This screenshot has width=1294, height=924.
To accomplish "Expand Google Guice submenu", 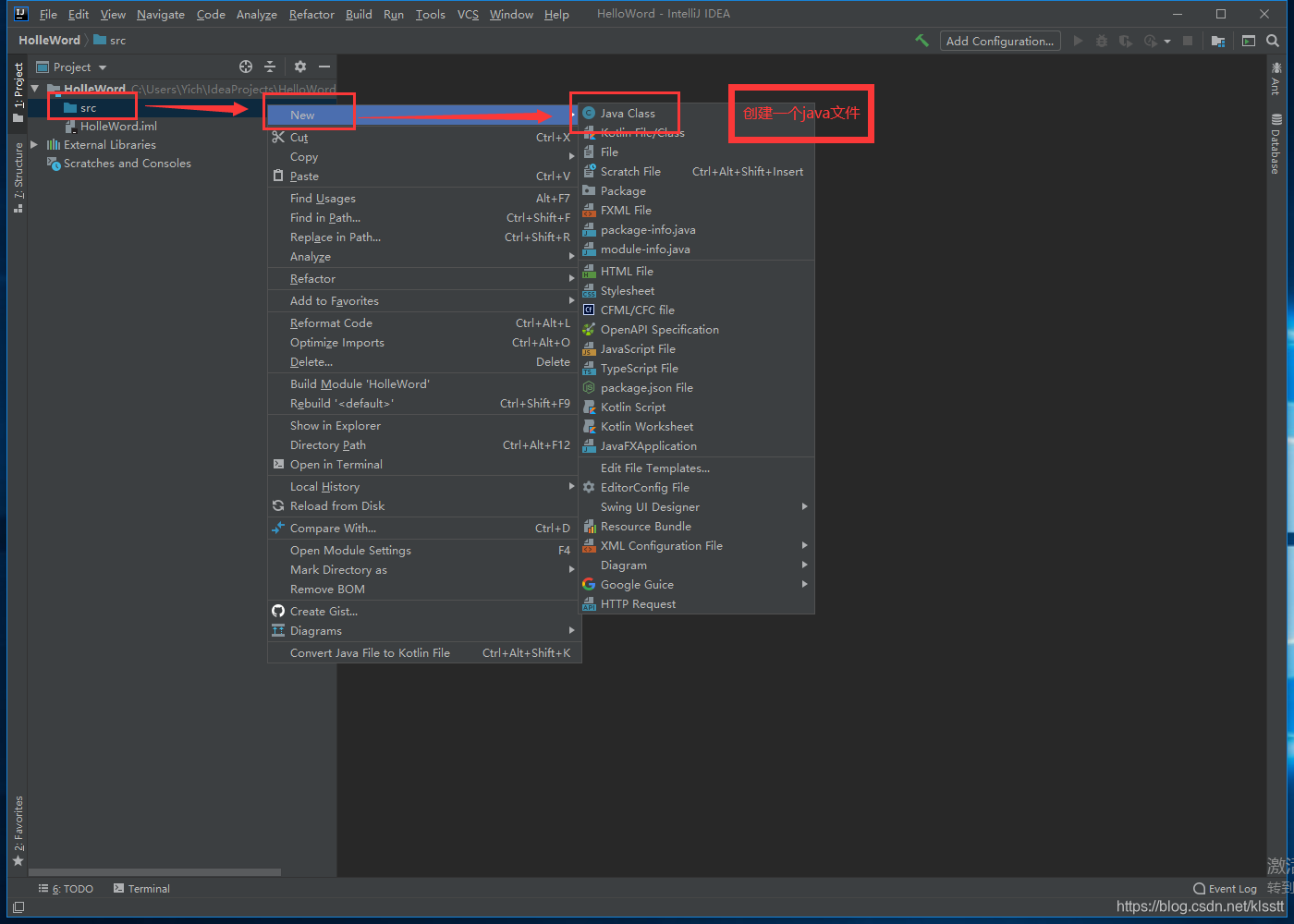I will [697, 584].
